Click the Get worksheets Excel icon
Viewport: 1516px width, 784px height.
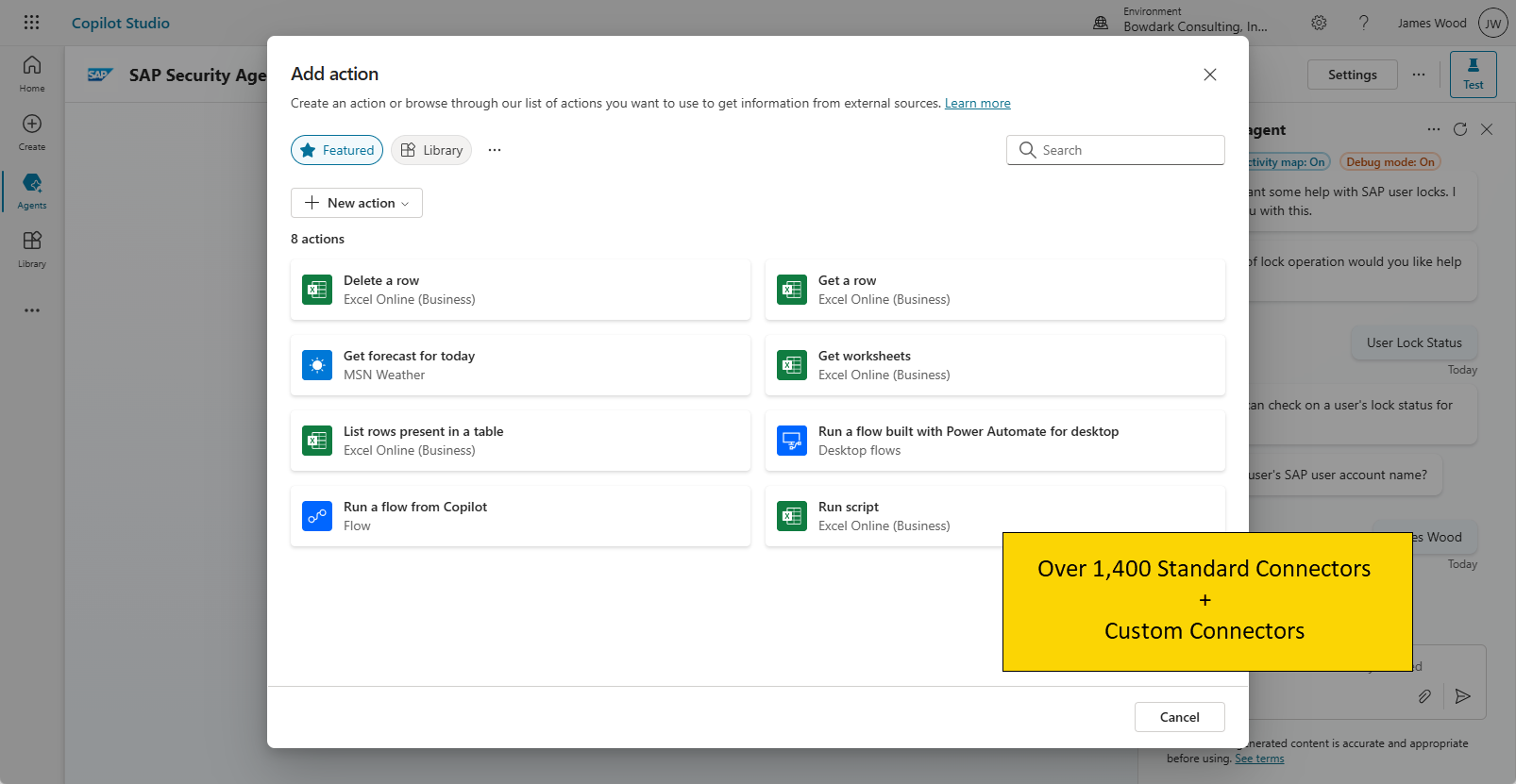click(x=792, y=365)
